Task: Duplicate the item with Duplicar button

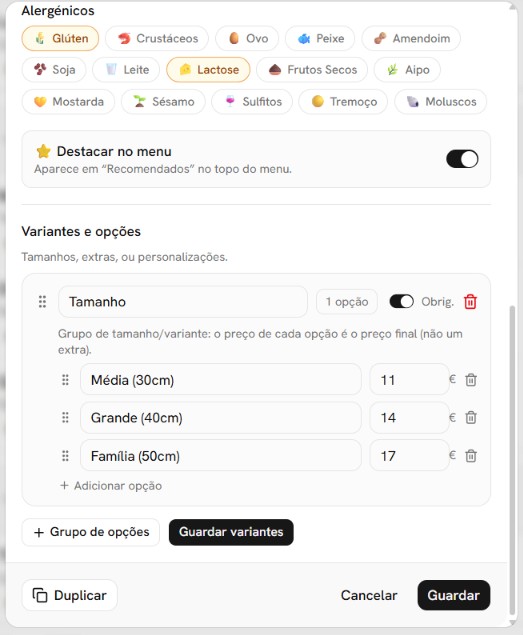Action: coord(69,595)
